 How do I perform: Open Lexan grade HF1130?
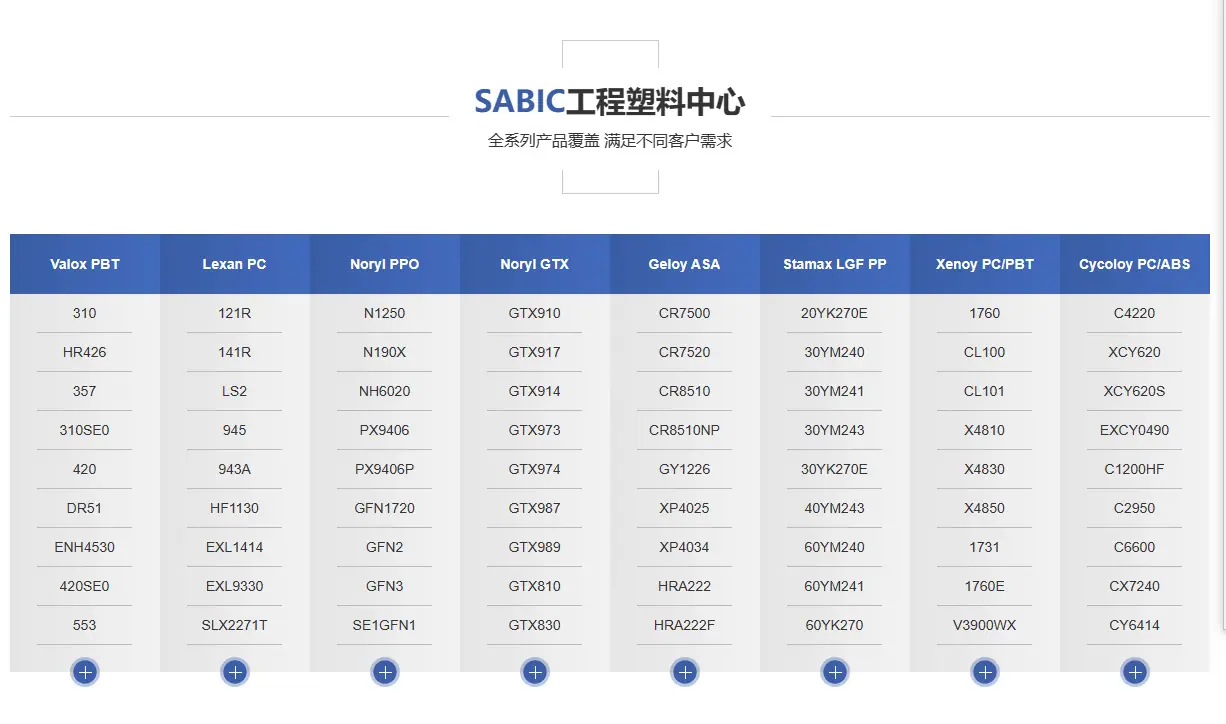pyautogui.click(x=235, y=508)
